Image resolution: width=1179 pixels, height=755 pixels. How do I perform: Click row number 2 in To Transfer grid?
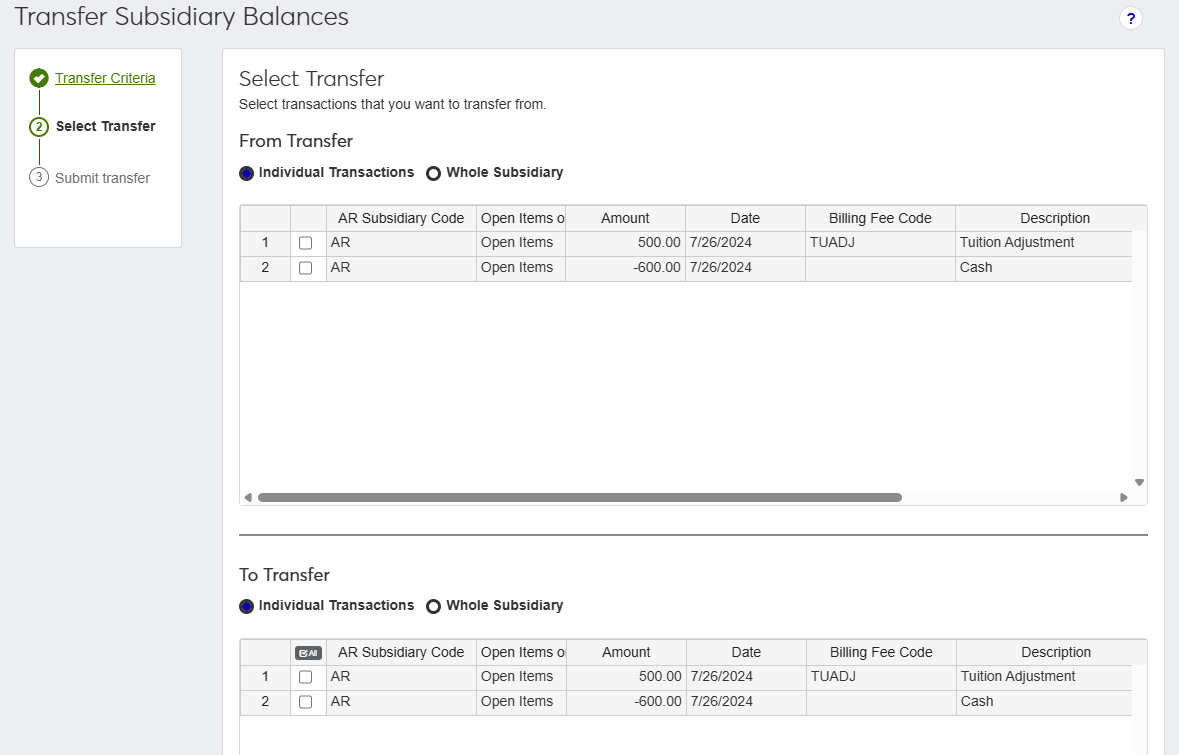tap(265, 702)
